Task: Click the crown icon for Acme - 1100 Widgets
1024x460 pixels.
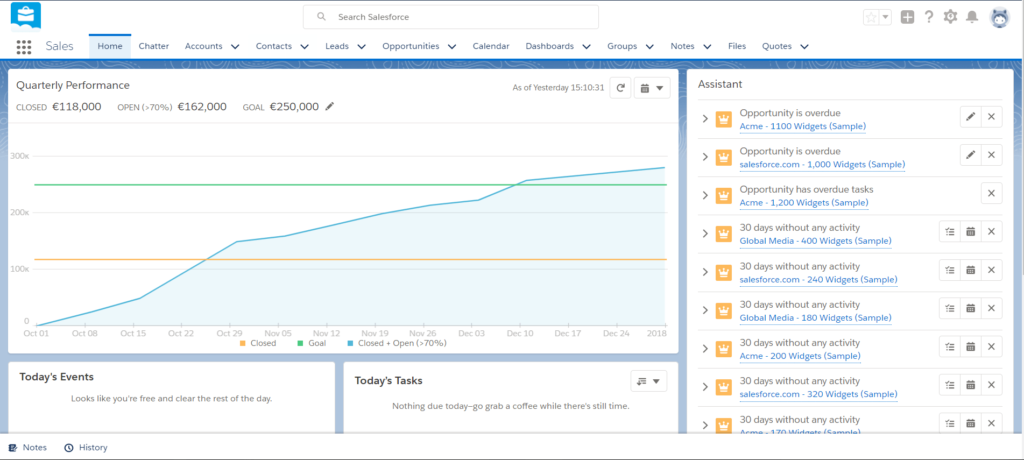Action: pyautogui.click(x=723, y=119)
